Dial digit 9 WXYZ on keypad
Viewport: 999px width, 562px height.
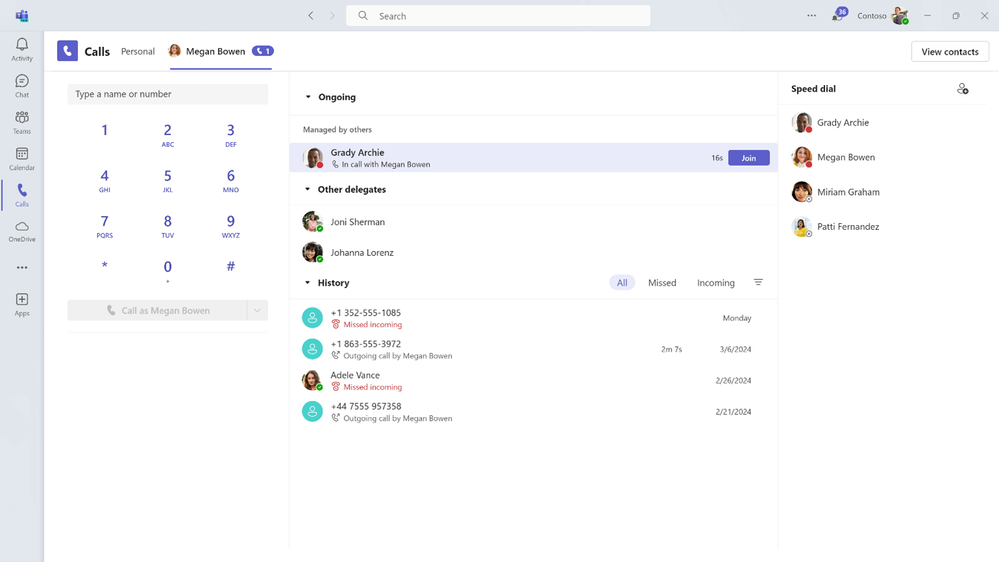pyautogui.click(x=231, y=226)
